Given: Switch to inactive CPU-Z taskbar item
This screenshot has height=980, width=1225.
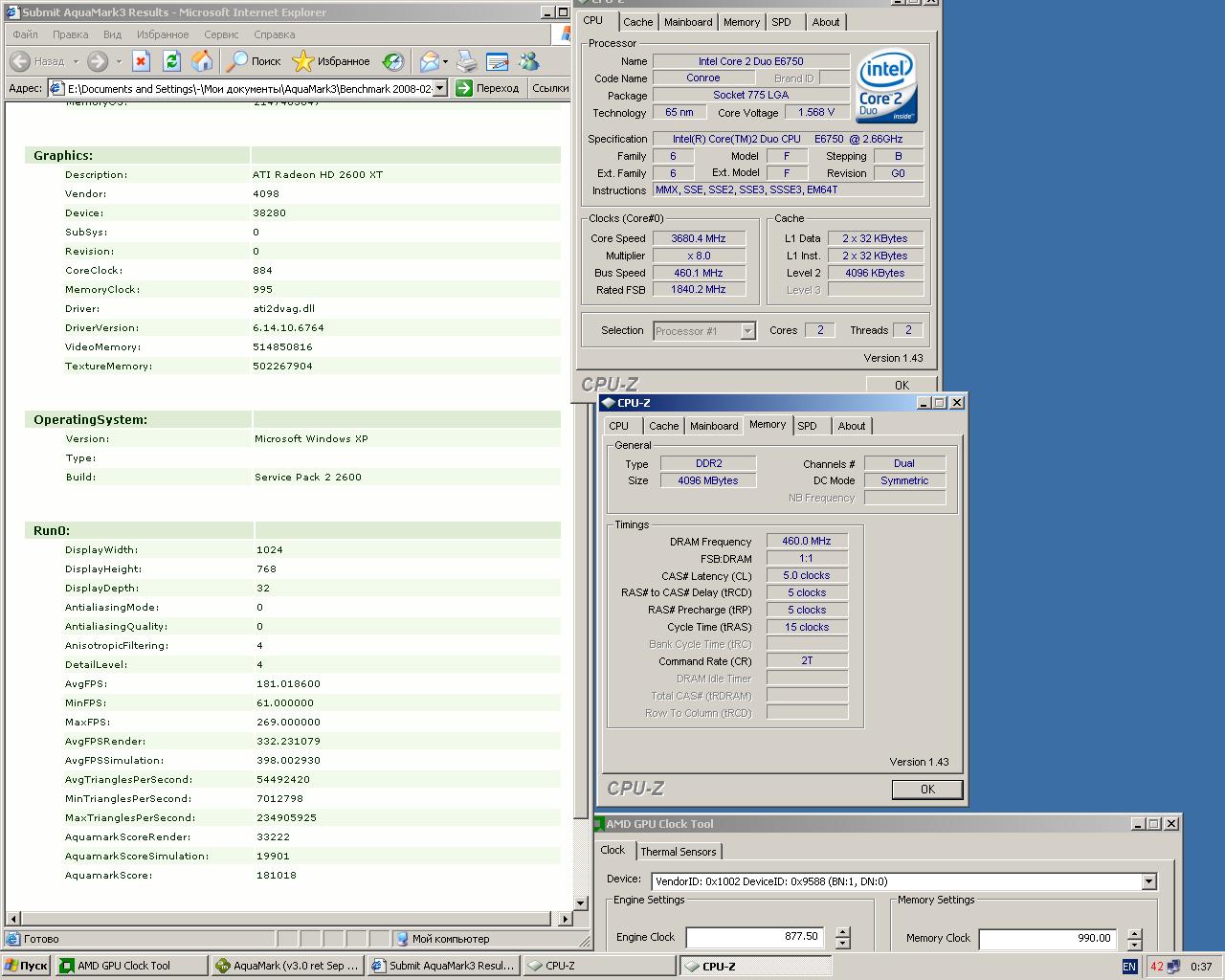Looking at the screenshot, I should (x=600, y=966).
